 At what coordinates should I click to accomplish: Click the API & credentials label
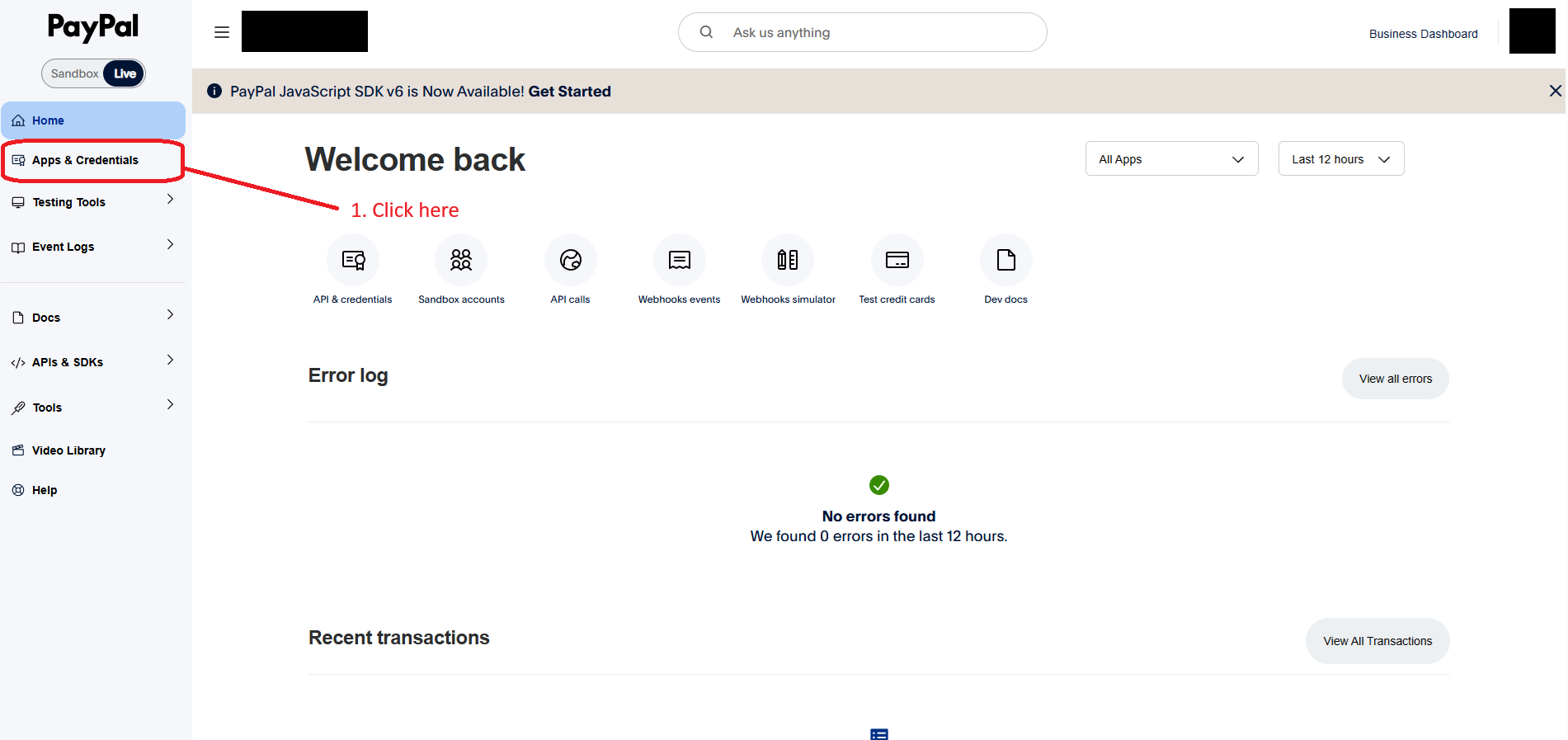(353, 299)
